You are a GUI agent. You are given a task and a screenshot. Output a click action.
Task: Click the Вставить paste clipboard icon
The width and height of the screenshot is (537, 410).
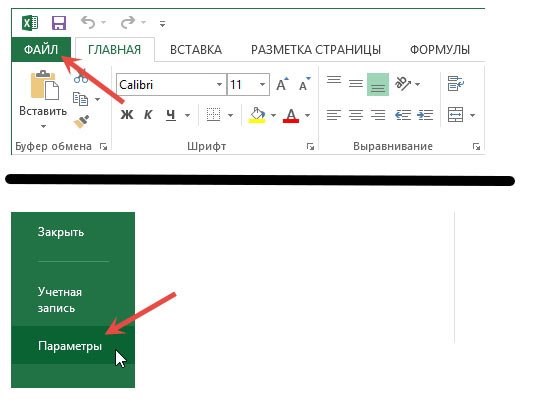45,85
